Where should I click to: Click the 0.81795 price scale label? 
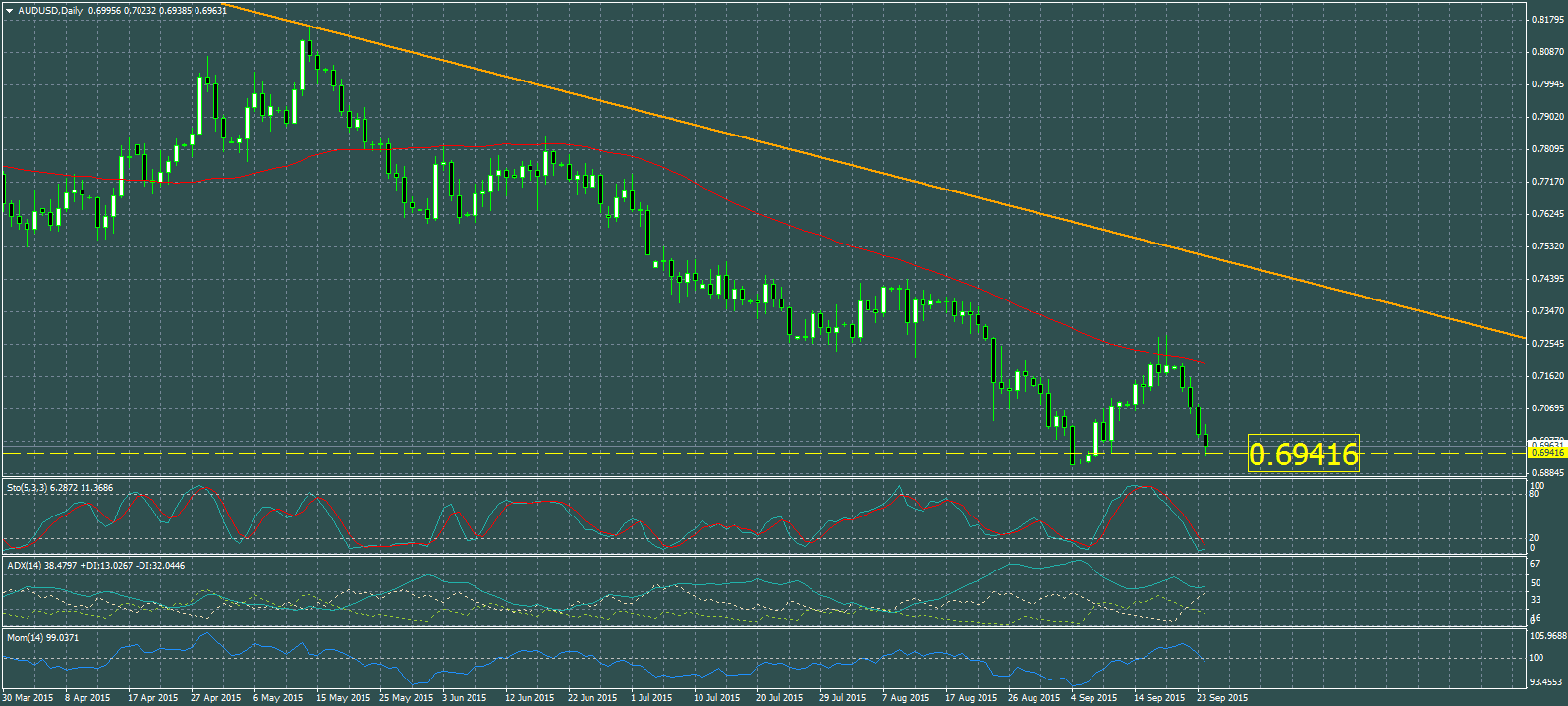(1547, 20)
